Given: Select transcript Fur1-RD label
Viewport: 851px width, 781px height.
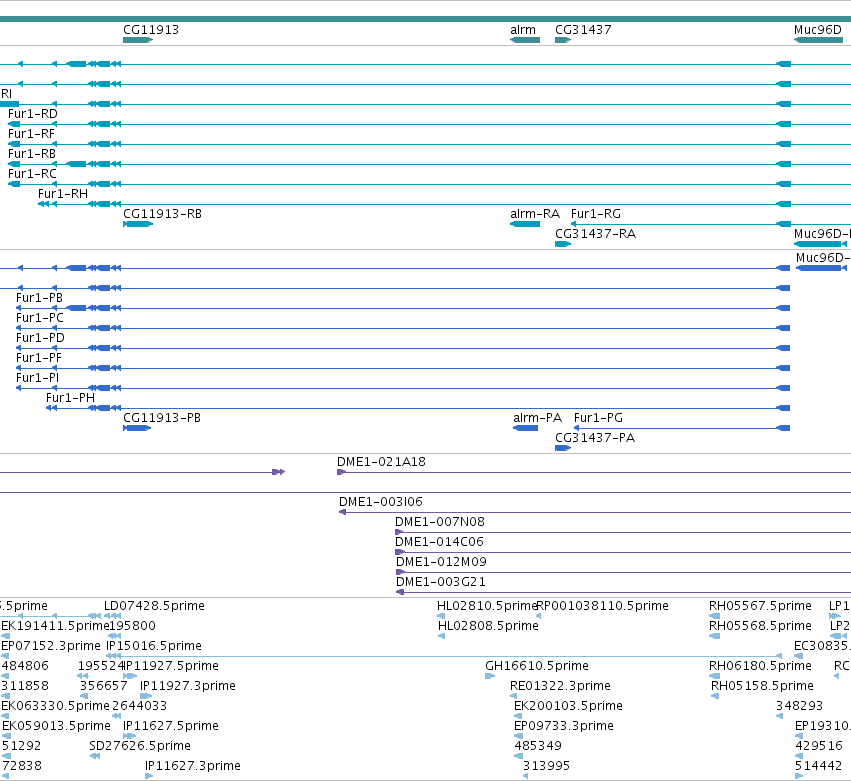Looking at the screenshot, I should (33, 114).
